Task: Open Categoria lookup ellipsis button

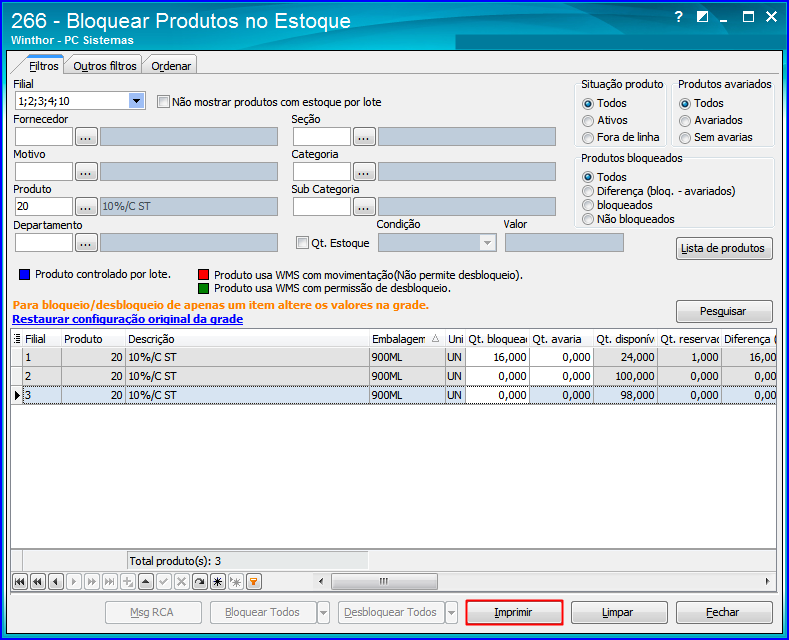Action: pos(364,172)
